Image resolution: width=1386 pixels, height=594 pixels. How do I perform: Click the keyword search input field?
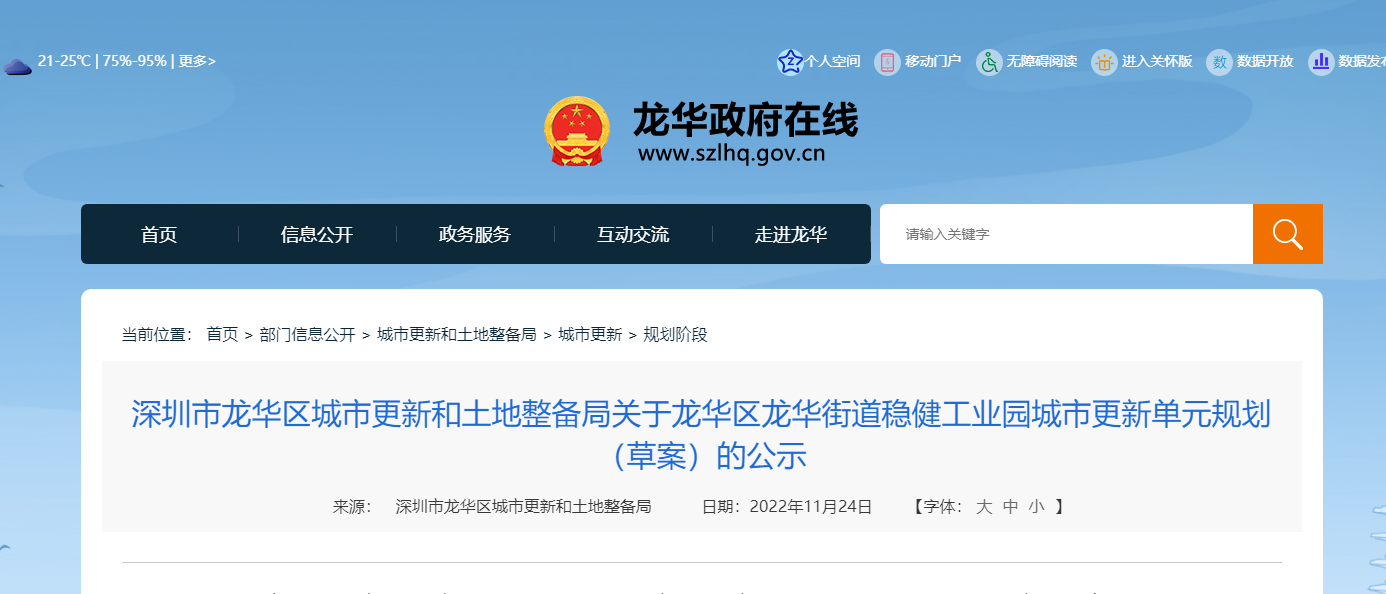click(x=1065, y=234)
